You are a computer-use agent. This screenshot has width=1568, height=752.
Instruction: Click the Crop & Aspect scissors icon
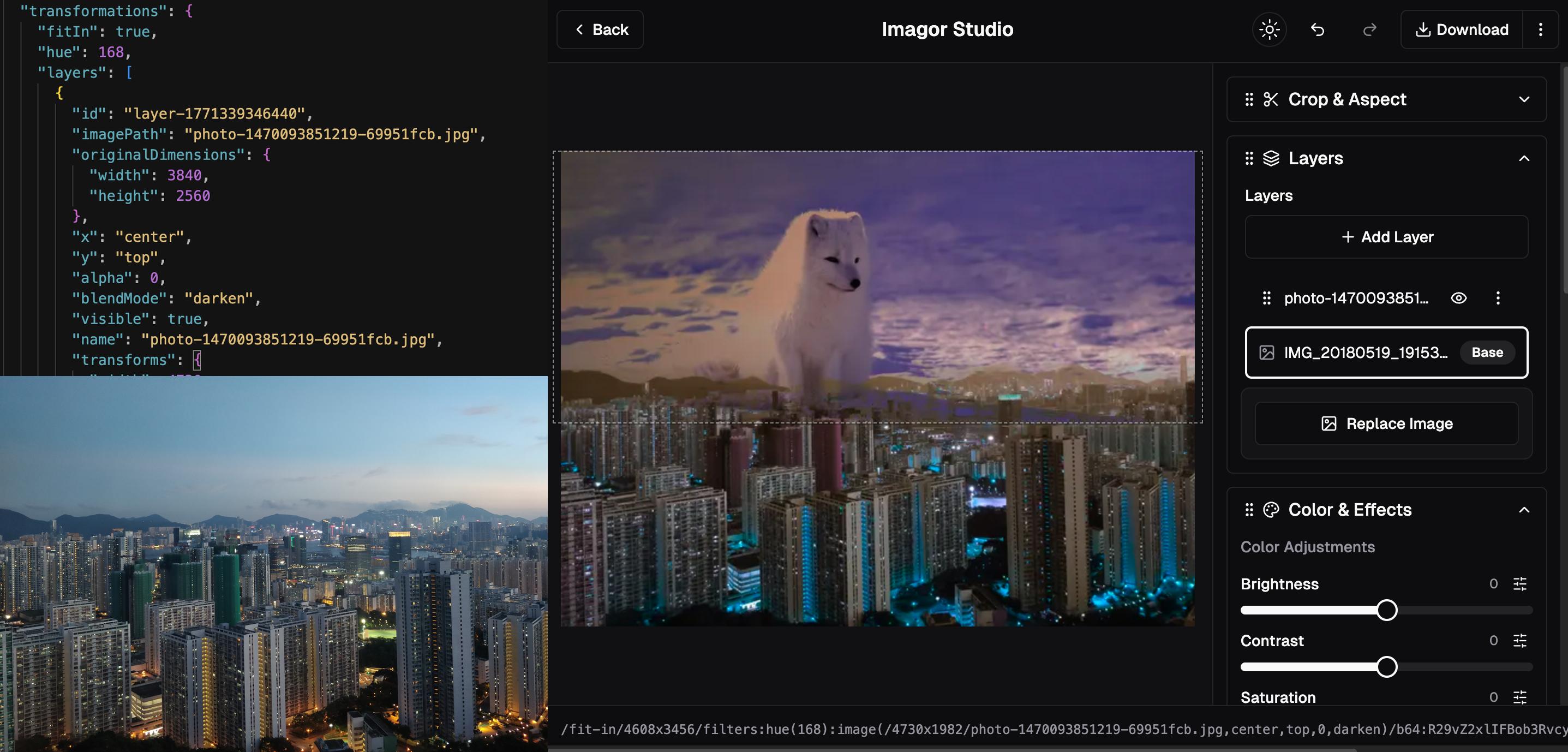[1272, 99]
